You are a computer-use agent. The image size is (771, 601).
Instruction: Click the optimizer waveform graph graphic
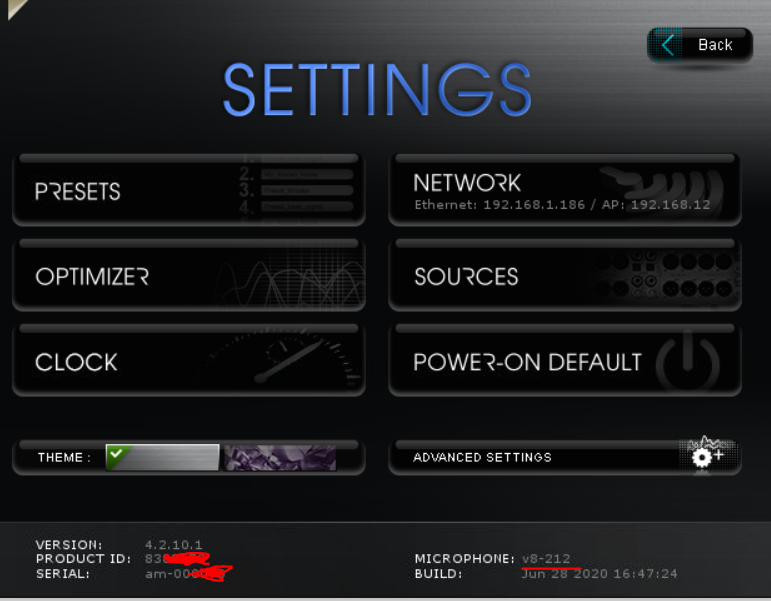[289, 278]
